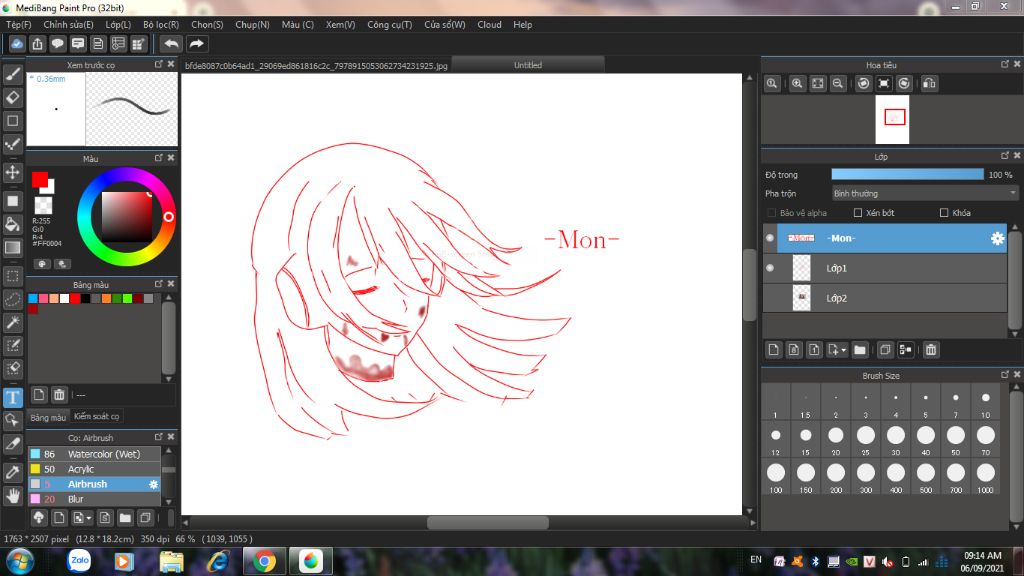Select the Lớp1 layer row

coord(885,268)
